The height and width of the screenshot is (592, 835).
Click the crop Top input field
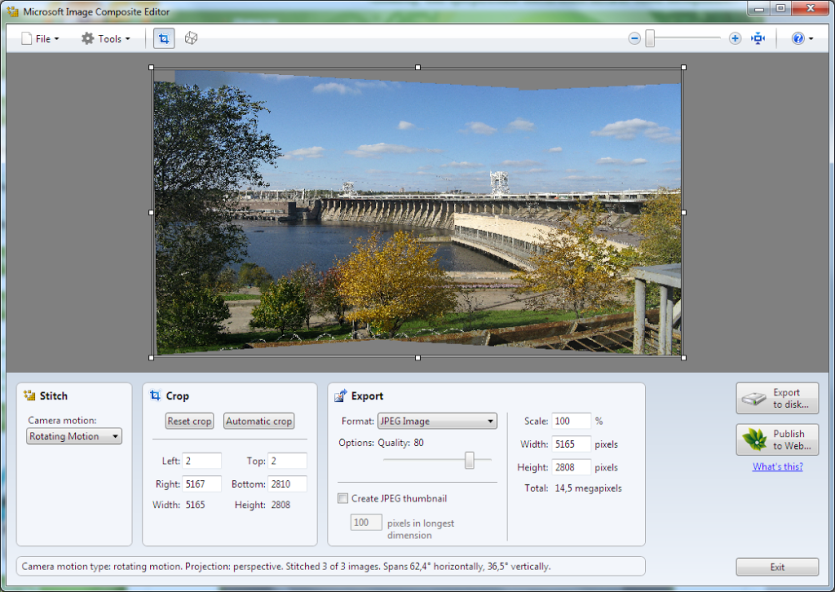pos(287,461)
